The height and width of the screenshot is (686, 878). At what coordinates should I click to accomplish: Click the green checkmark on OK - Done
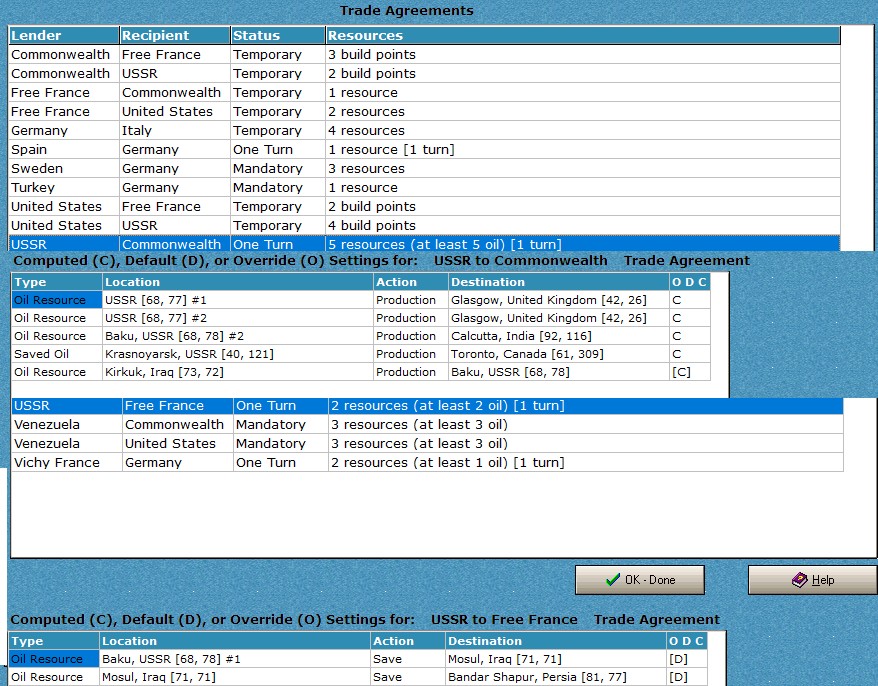coord(613,580)
